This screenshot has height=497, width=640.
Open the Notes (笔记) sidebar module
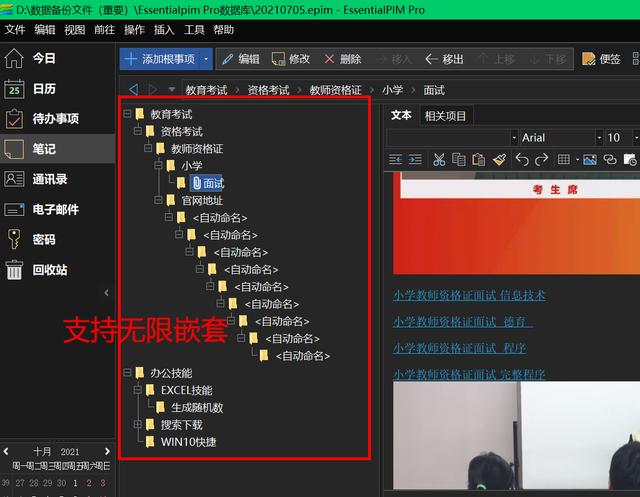[x=57, y=149]
